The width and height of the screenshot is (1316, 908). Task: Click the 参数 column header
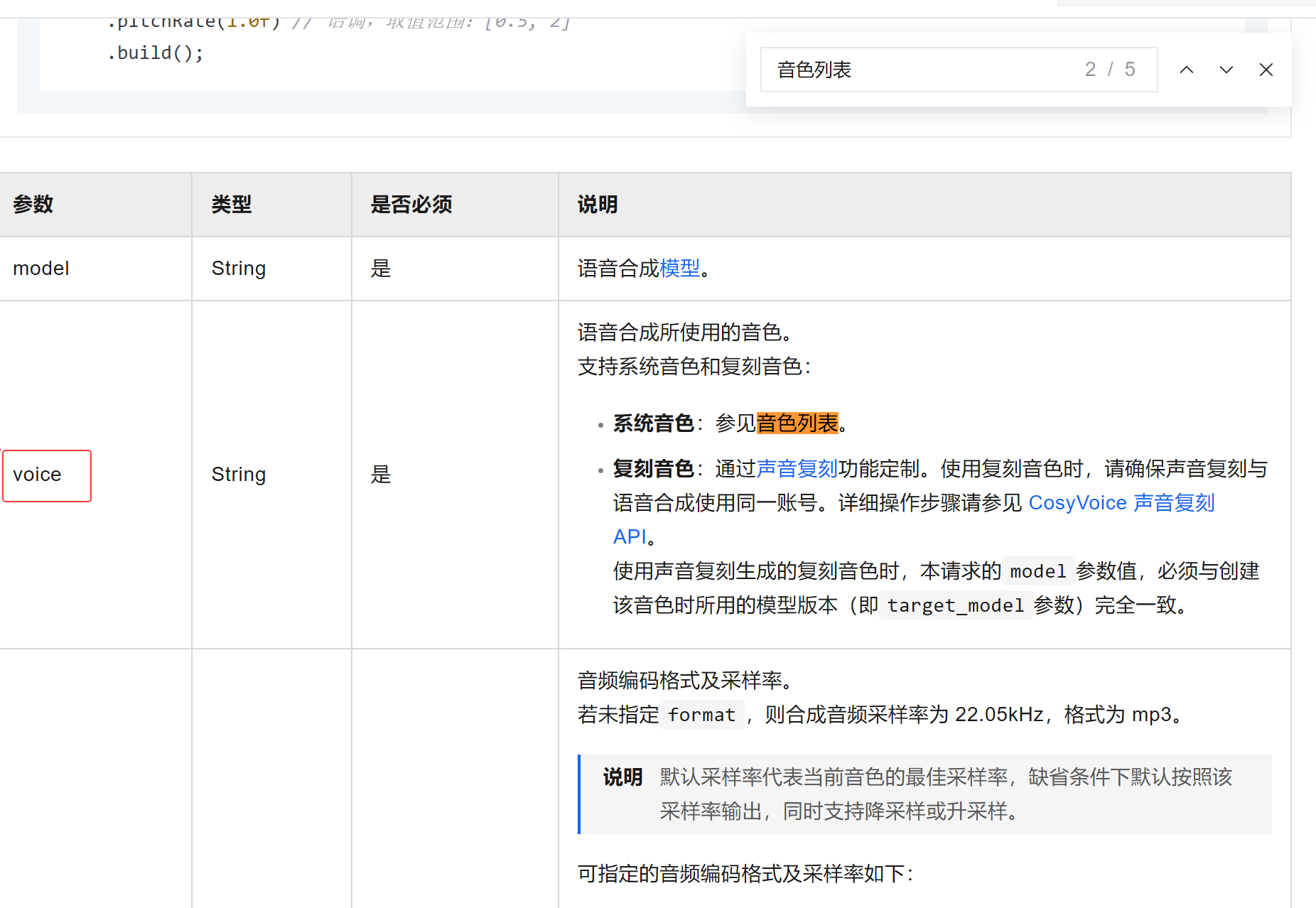click(95, 205)
